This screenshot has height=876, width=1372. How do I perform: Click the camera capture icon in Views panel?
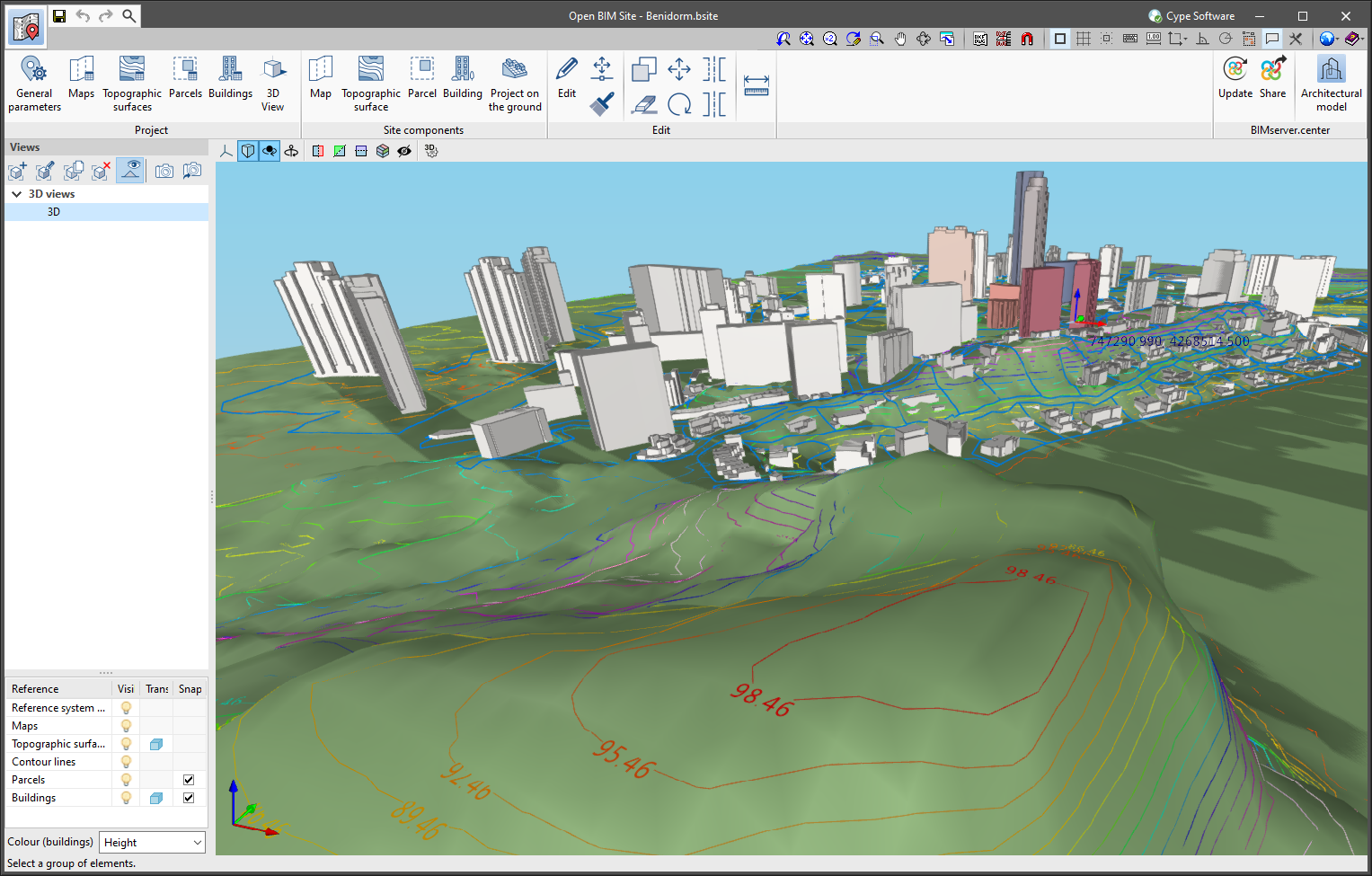[x=164, y=170]
